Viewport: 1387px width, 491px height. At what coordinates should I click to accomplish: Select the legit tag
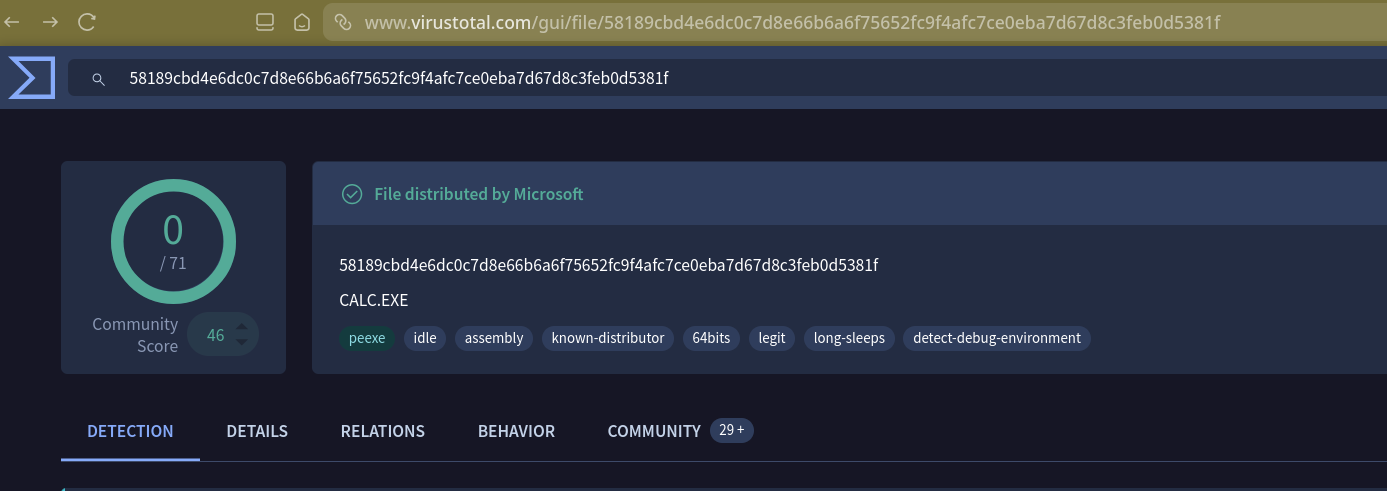coord(772,338)
